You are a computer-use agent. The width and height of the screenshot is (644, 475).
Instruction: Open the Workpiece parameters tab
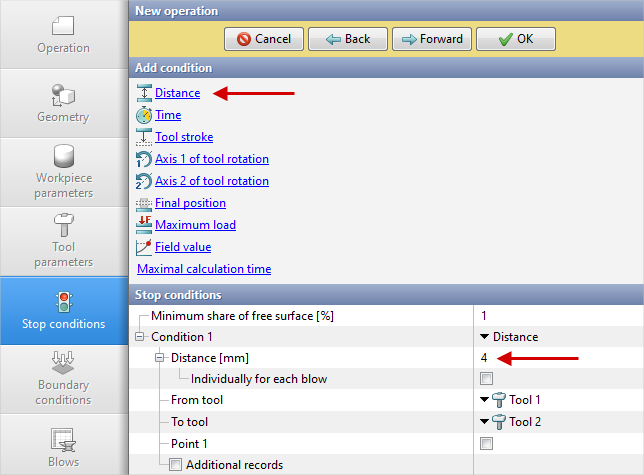pos(63,172)
